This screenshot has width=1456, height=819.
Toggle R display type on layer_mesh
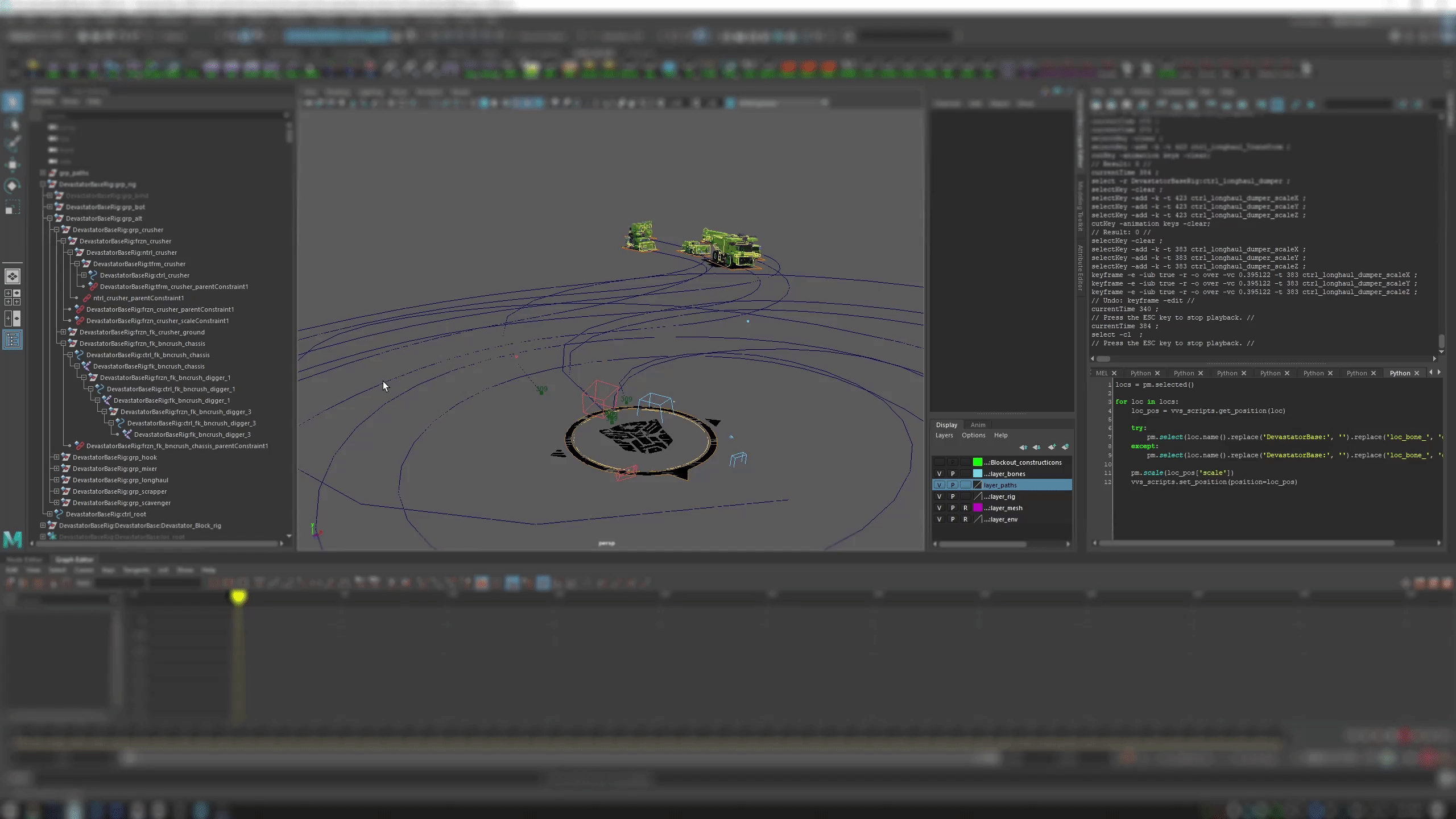click(x=965, y=508)
